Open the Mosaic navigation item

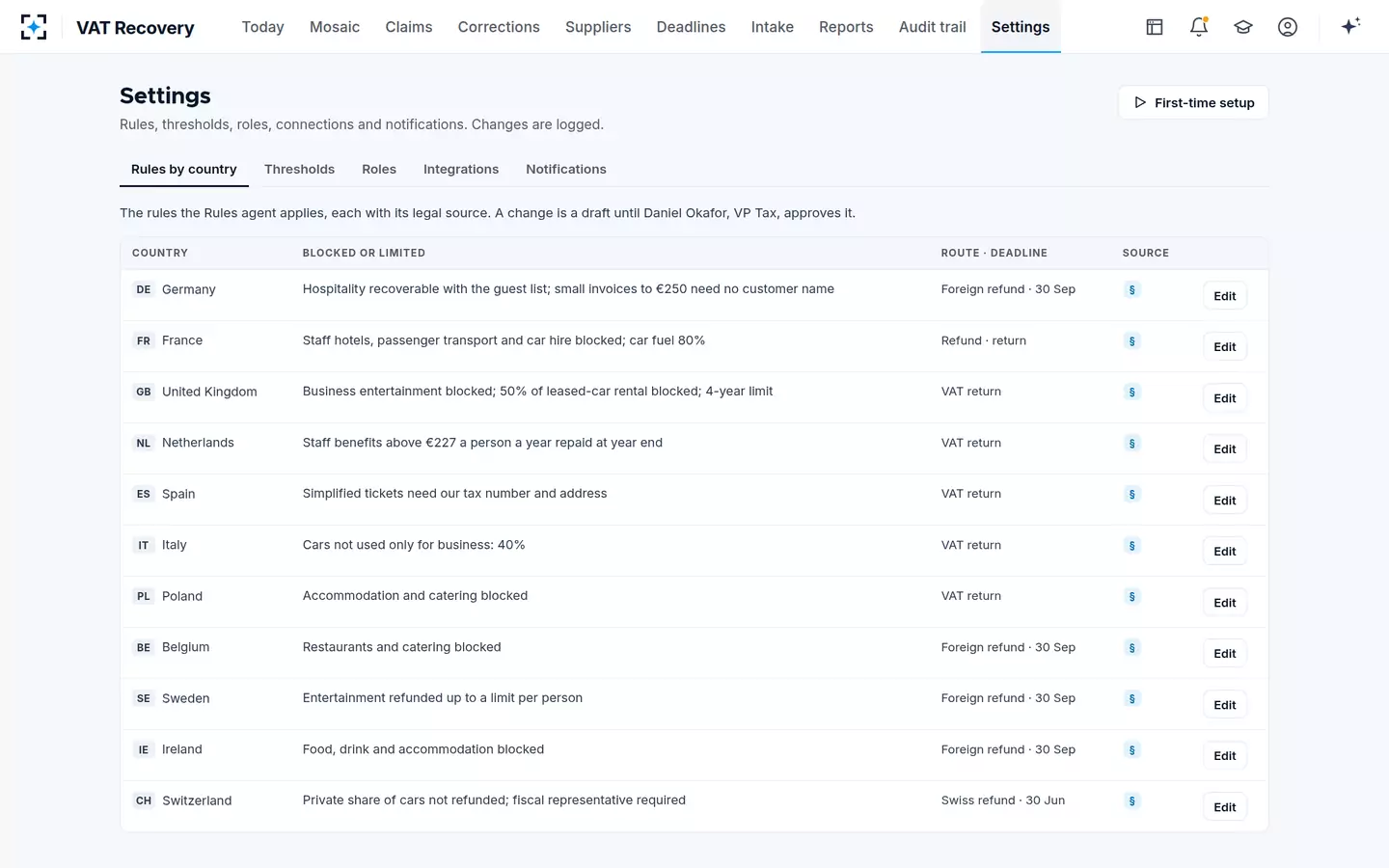tap(335, 27)
